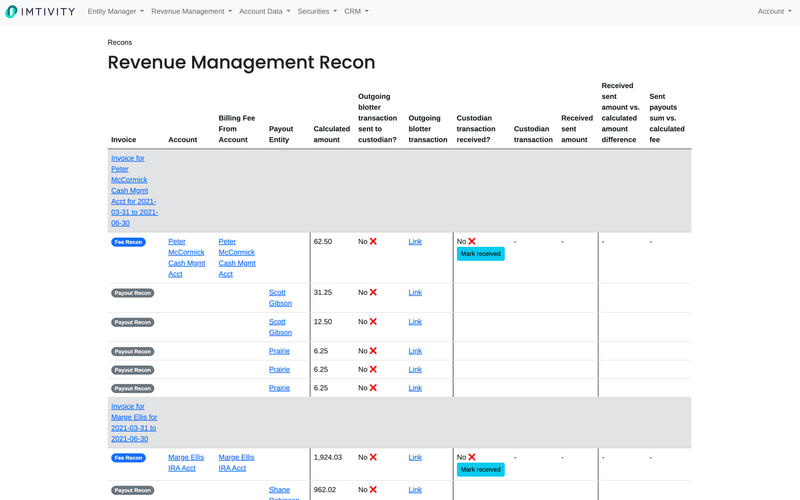Click Payout Recon badge in 31.25 row
The height and width of the screenshot is (500, 800).
[x=132, y=293]
